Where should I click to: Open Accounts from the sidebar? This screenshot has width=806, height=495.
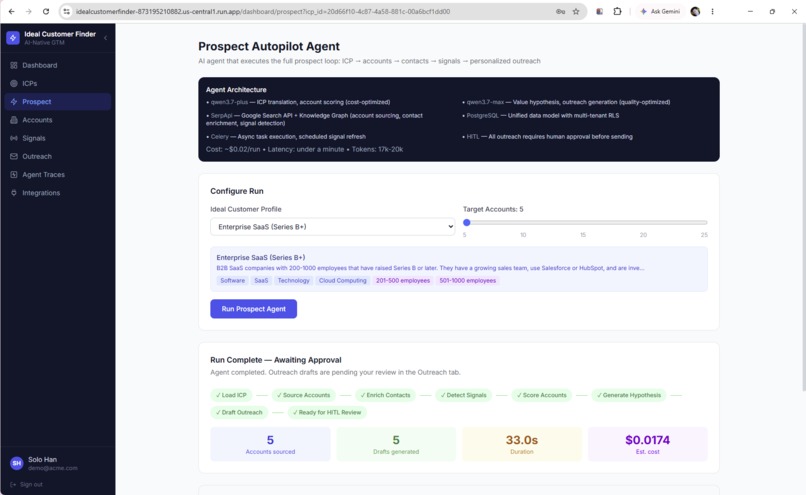coord(58,120)
